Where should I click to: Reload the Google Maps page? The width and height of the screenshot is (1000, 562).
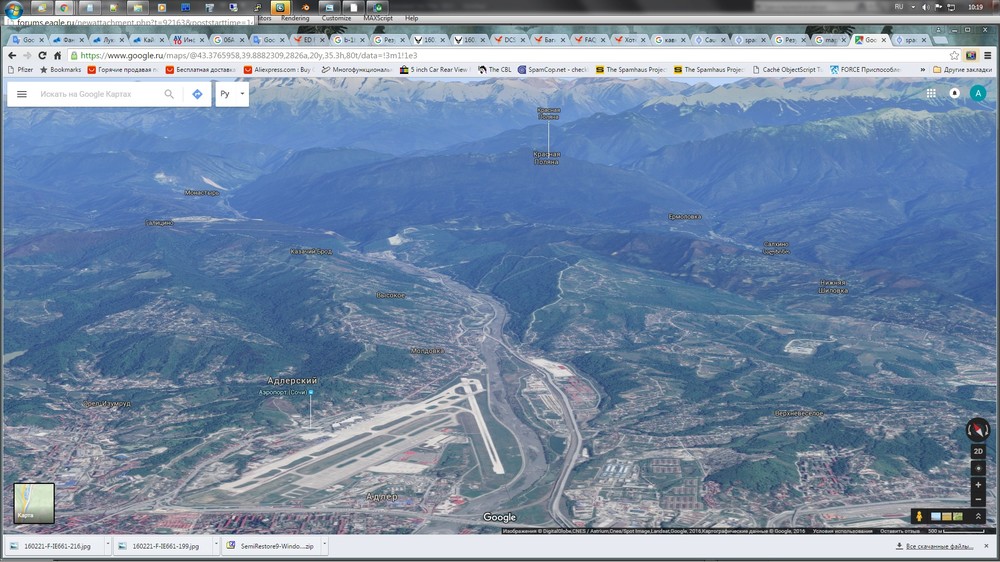[42, 55]
